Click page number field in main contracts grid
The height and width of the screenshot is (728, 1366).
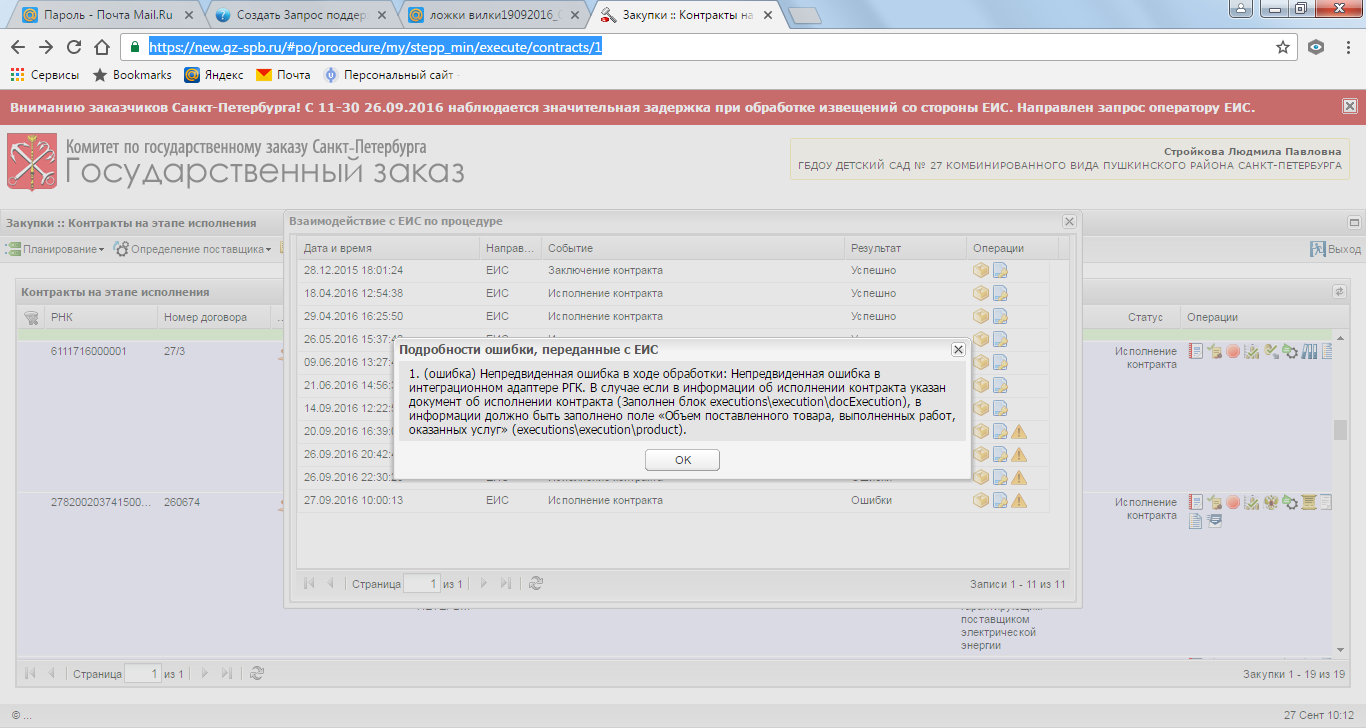tap(142, 674)
